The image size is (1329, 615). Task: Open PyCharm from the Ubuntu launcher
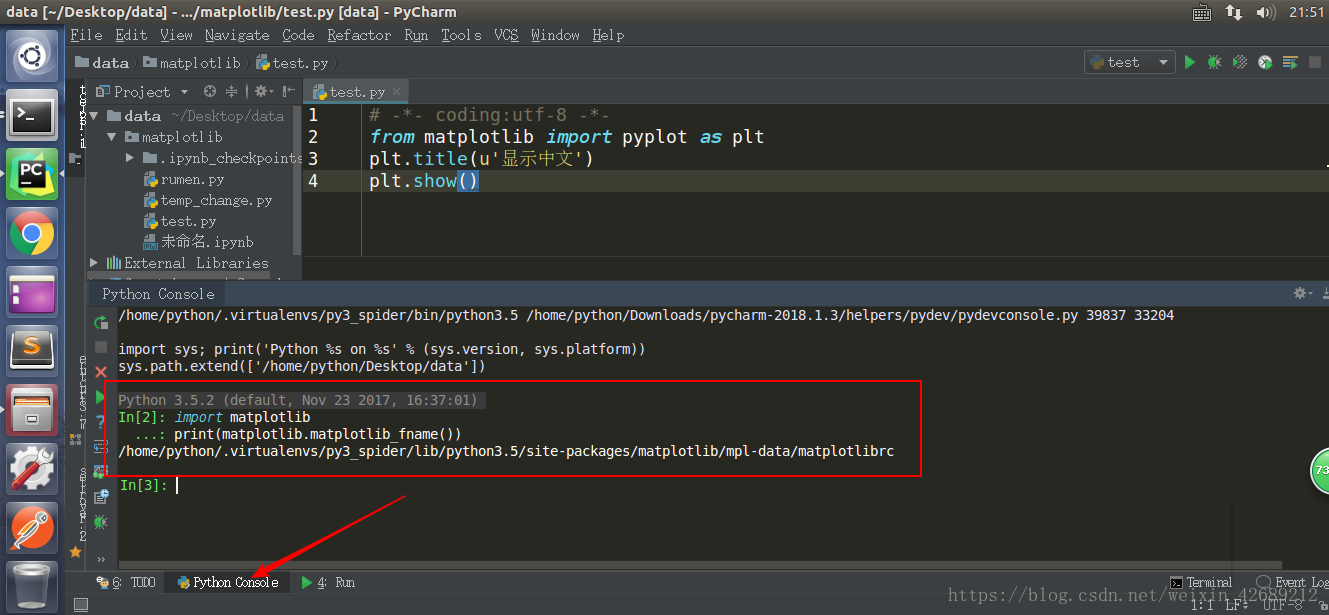click(32, 174)
